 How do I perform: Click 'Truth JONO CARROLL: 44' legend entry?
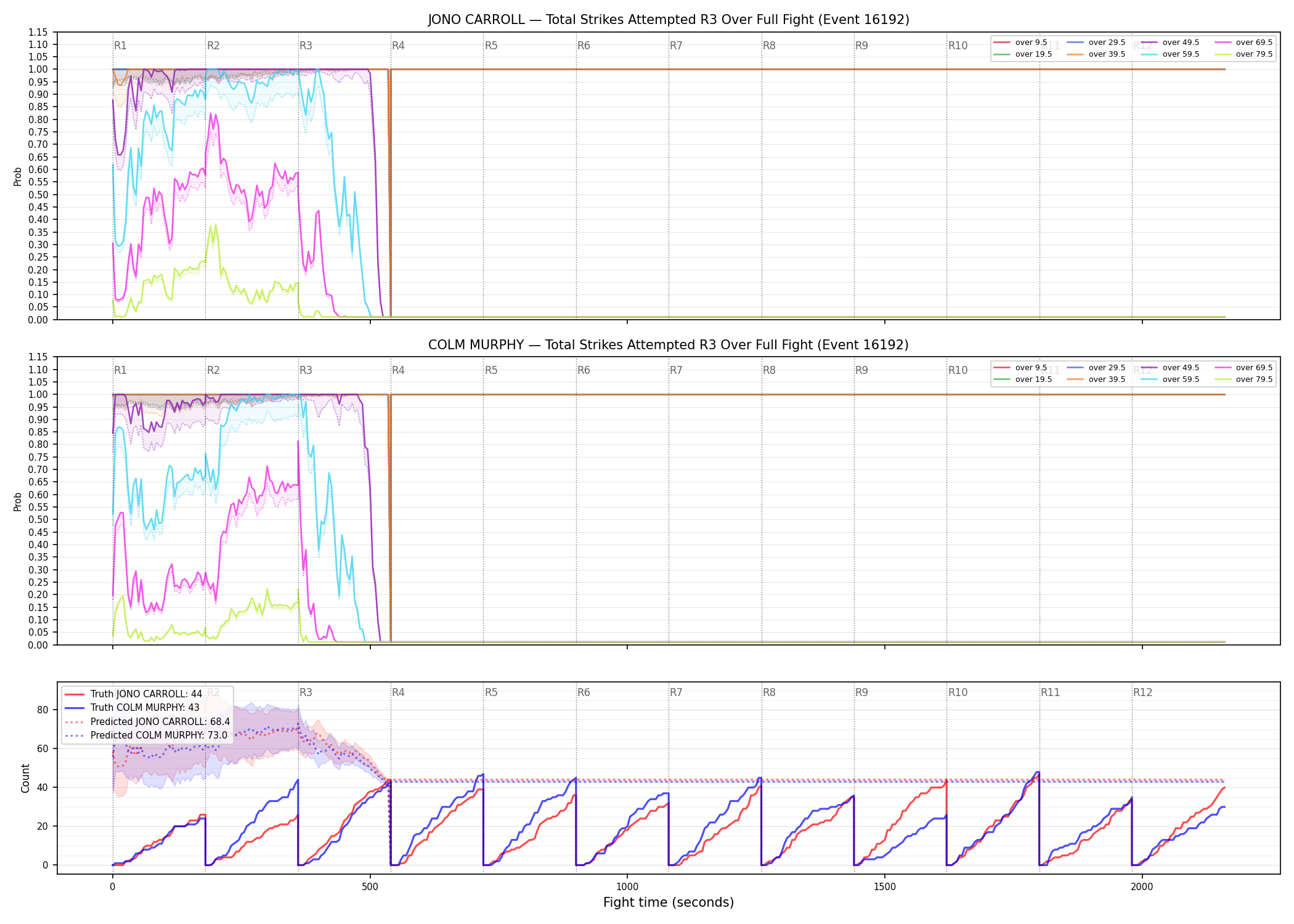pos(133,694)
